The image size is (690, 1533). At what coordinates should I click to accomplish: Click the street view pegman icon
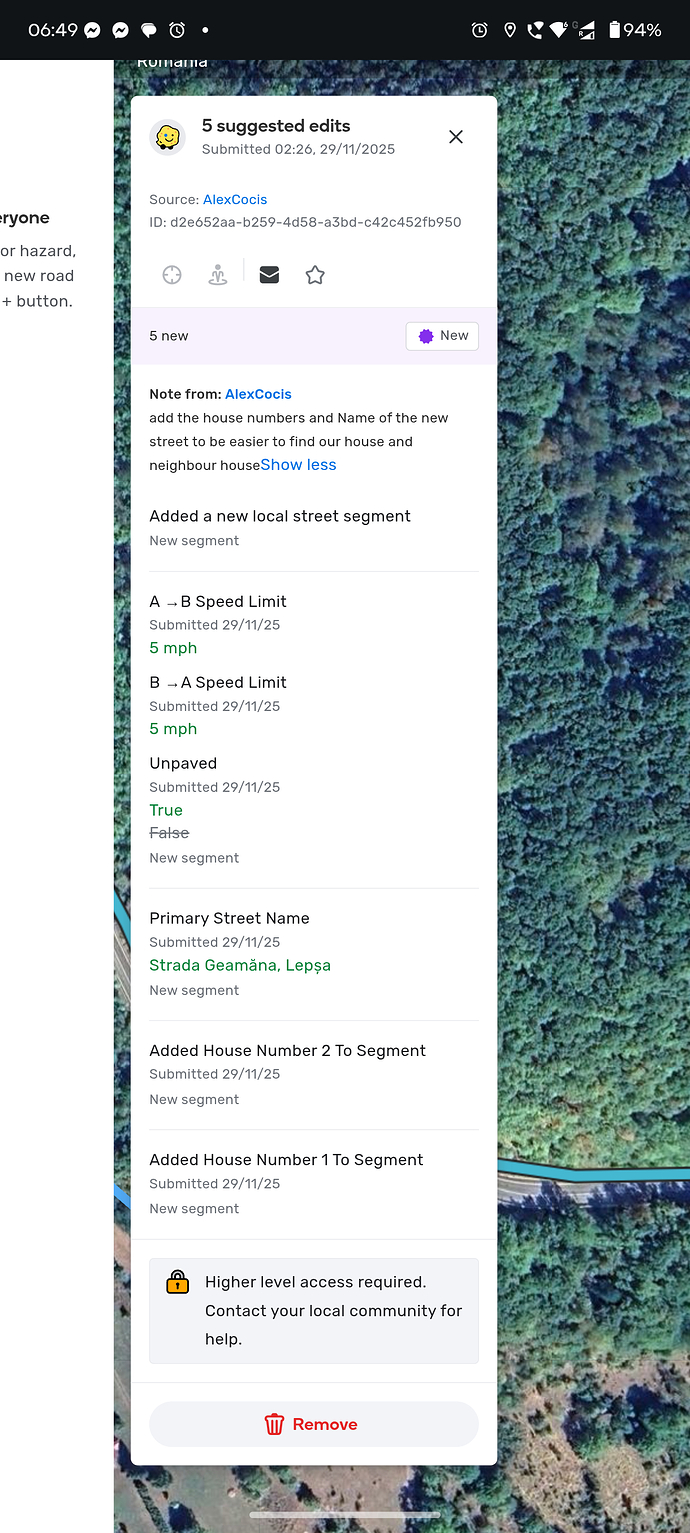coord(218,275)
